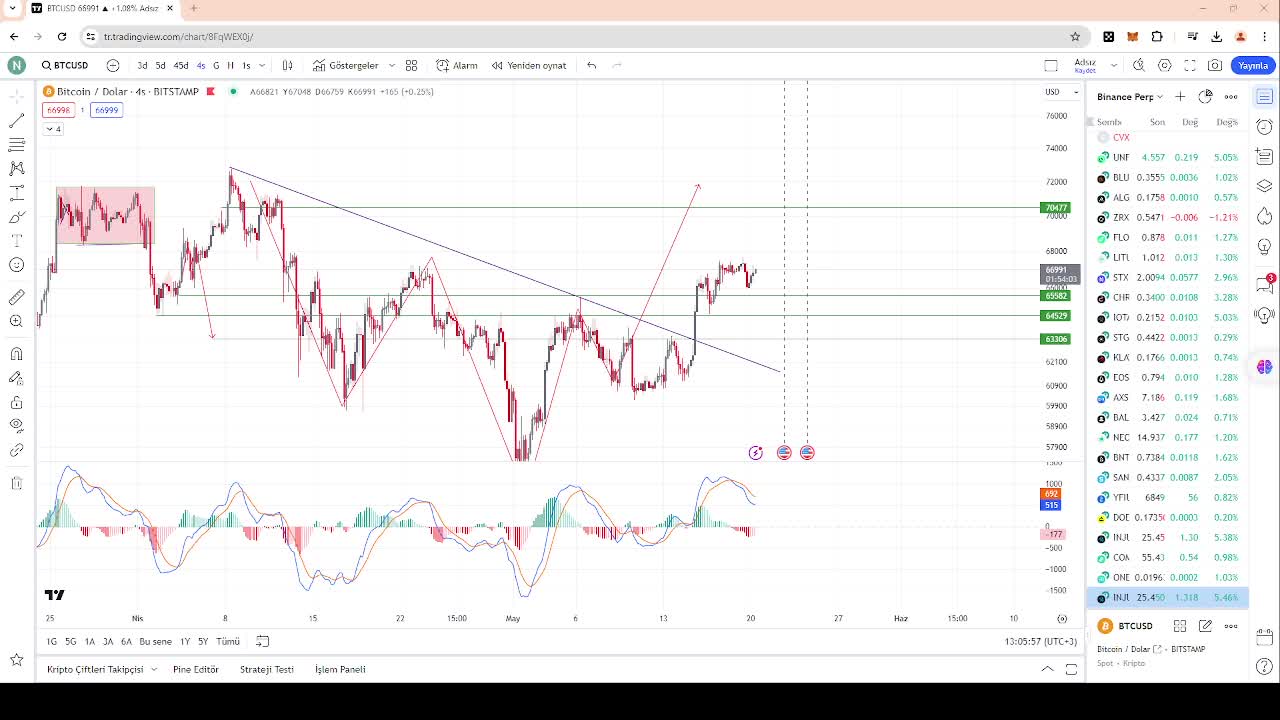Expand the USD currency dropdown
1280x720 pixels.
1062,92
